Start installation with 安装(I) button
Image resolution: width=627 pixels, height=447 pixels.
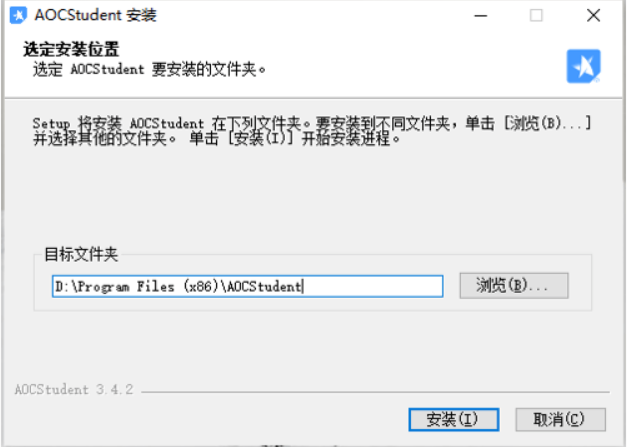453,419
